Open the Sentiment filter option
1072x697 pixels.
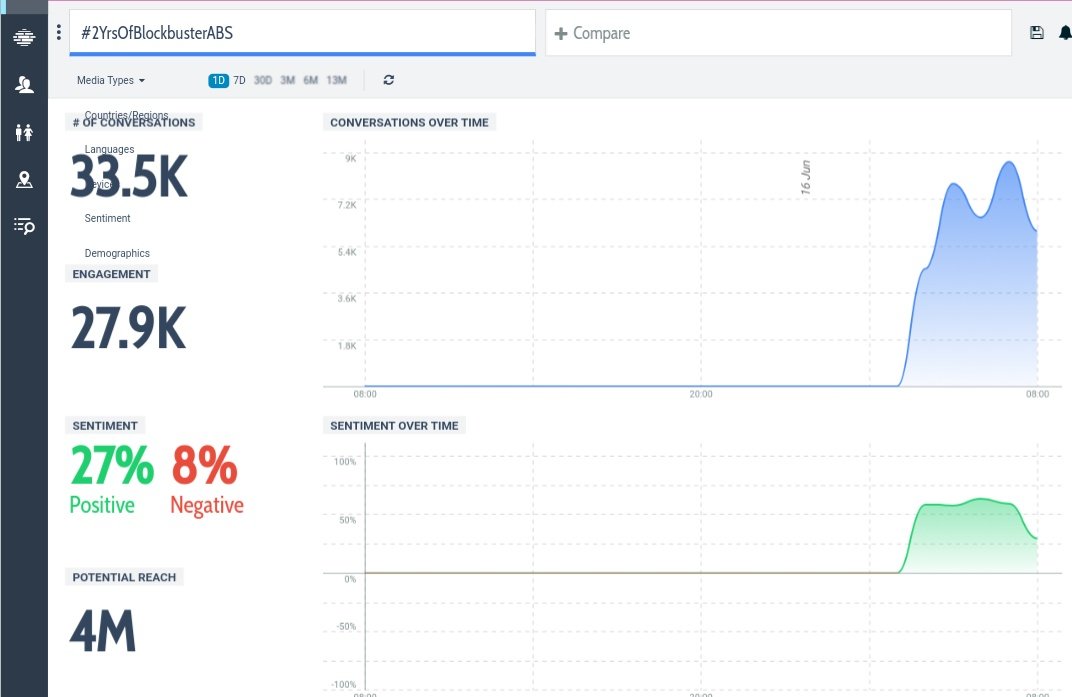click(x=107, y=218)
